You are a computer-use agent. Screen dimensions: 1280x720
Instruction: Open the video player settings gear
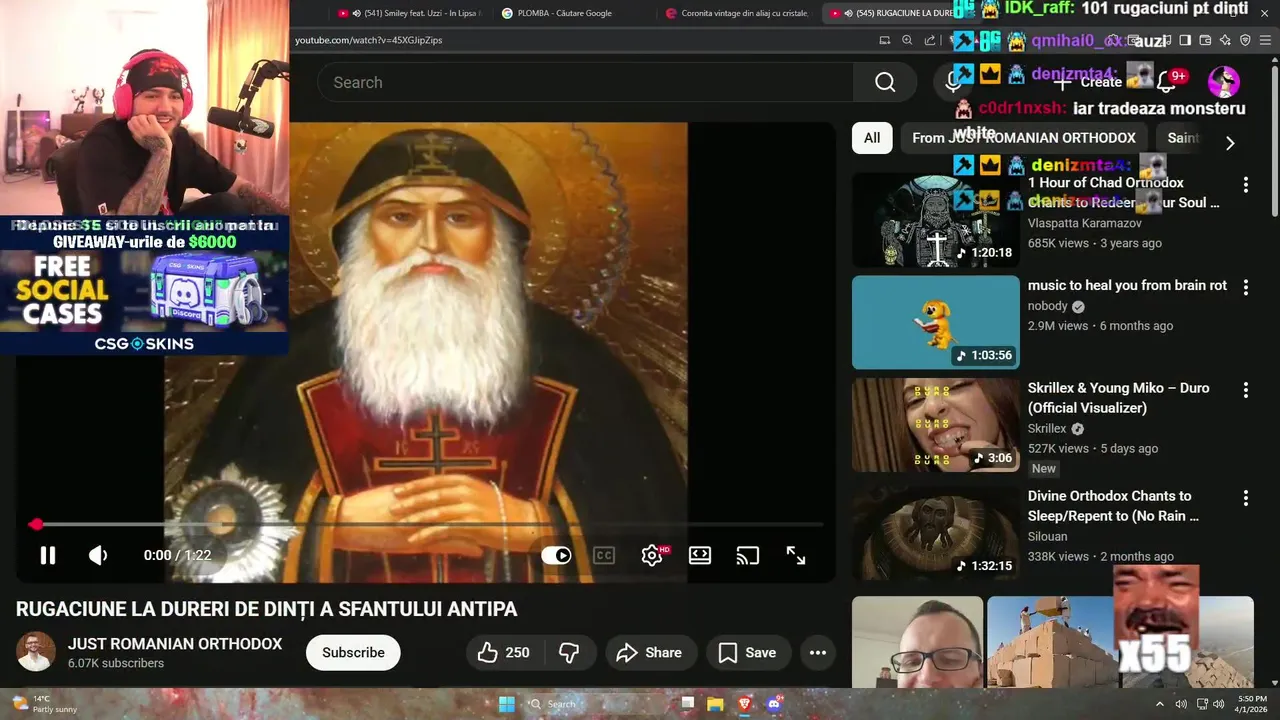[652, 555]
